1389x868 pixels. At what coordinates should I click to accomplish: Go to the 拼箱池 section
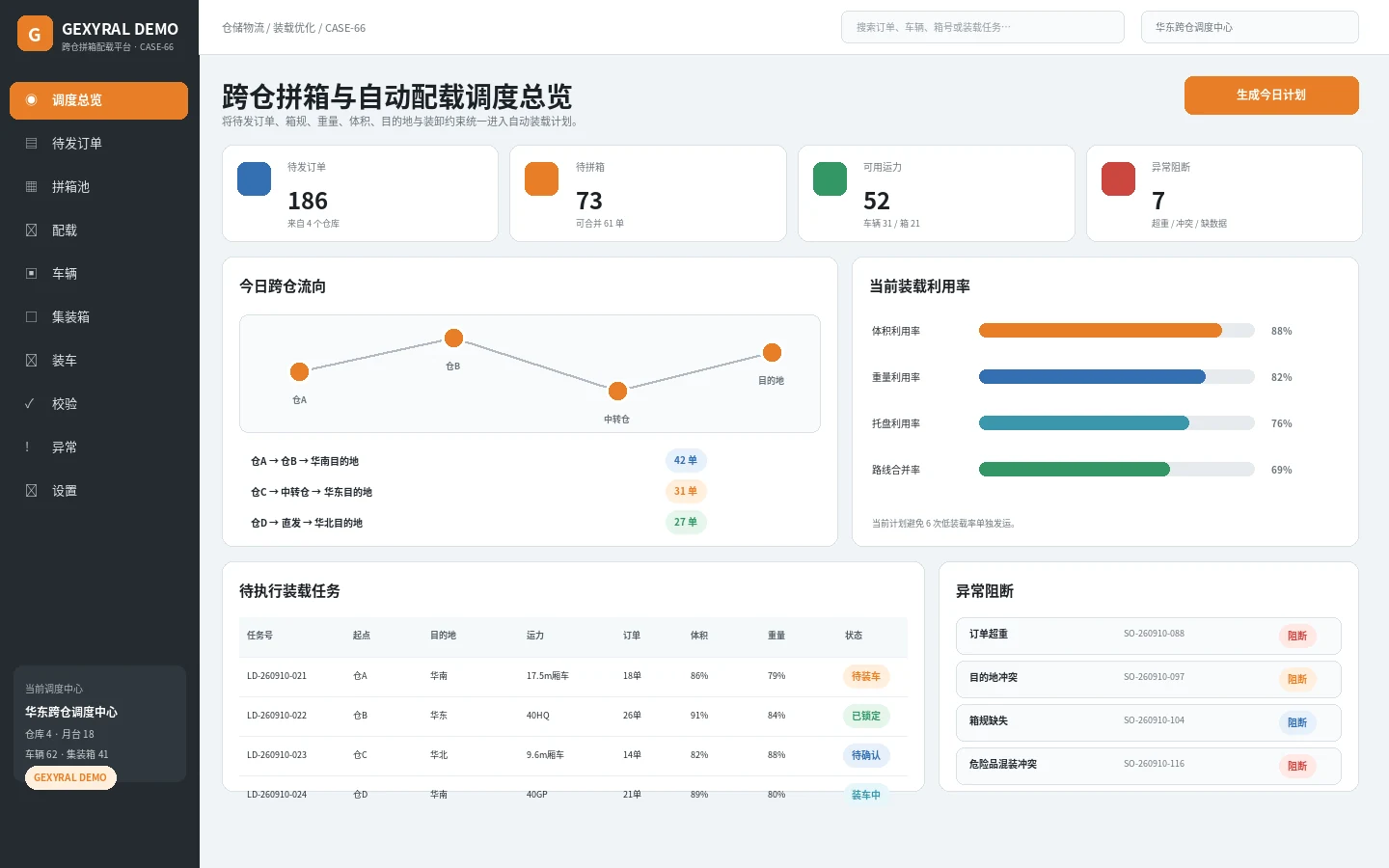pyautogui.click(x=98, y=187)
